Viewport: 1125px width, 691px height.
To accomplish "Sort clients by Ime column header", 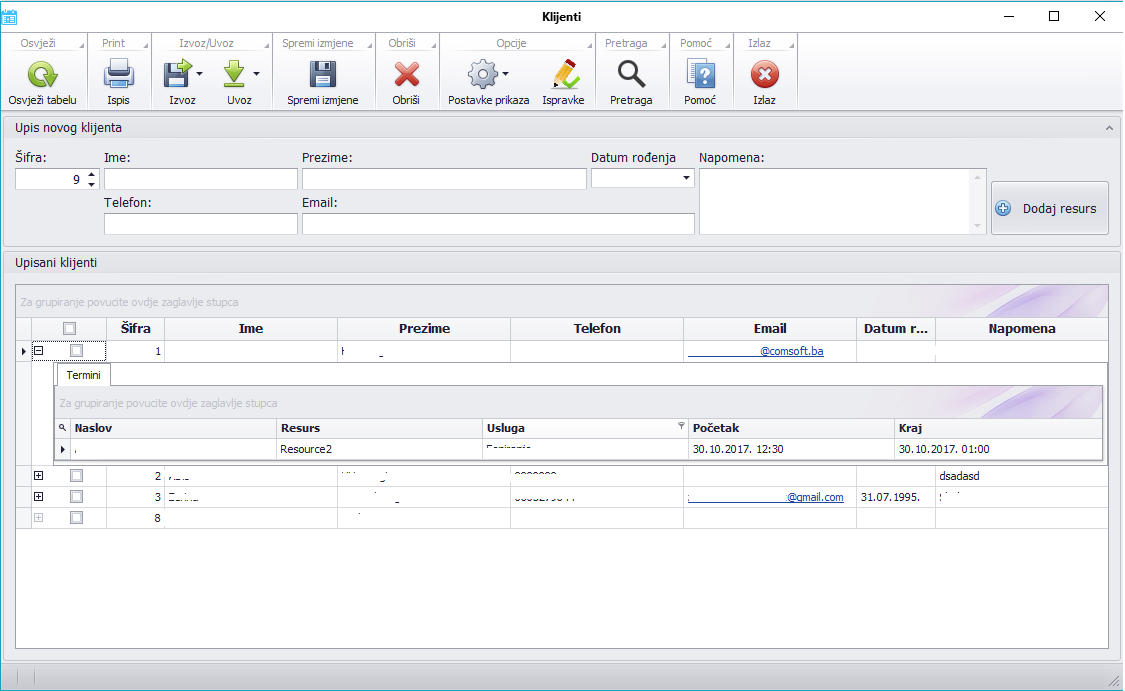I will (251, 329).
